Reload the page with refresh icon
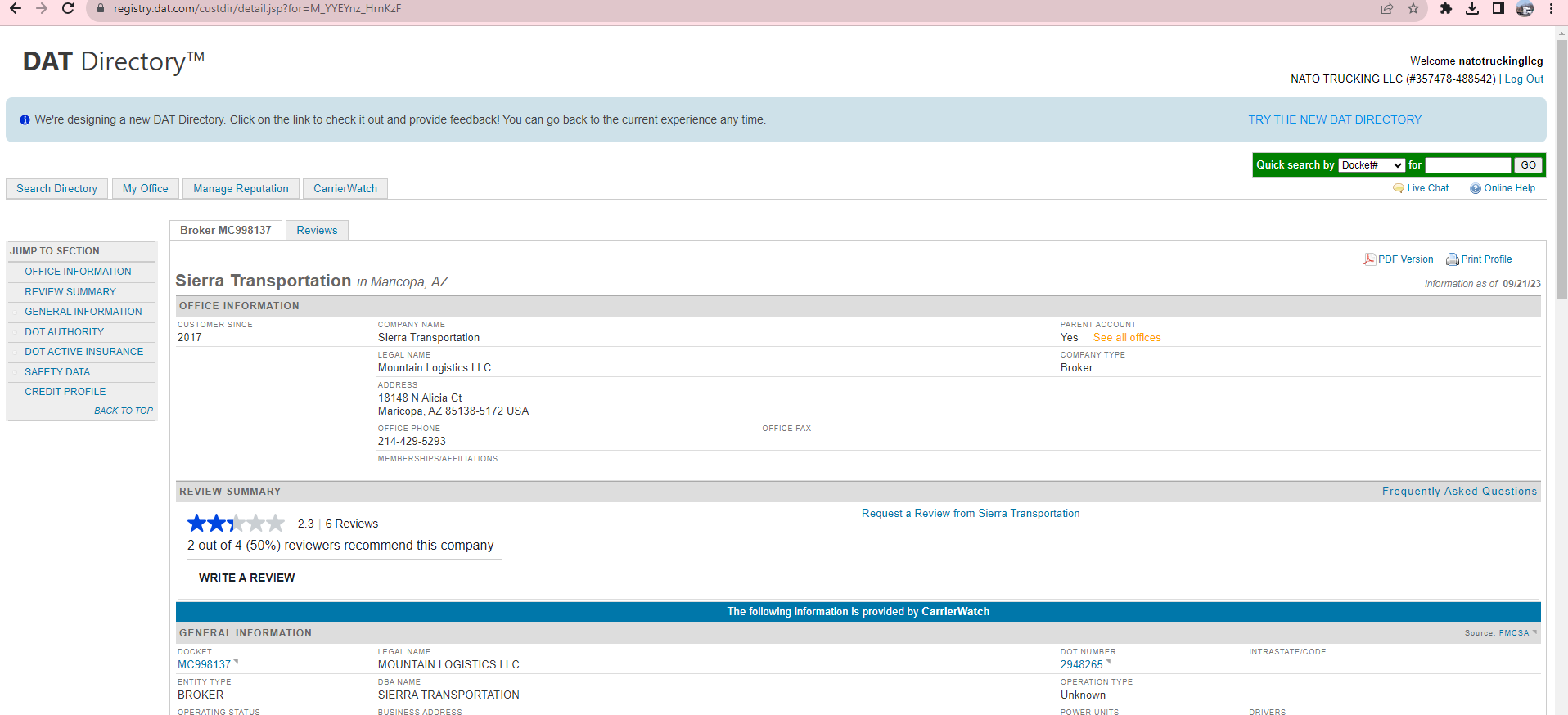 (68, 9)
